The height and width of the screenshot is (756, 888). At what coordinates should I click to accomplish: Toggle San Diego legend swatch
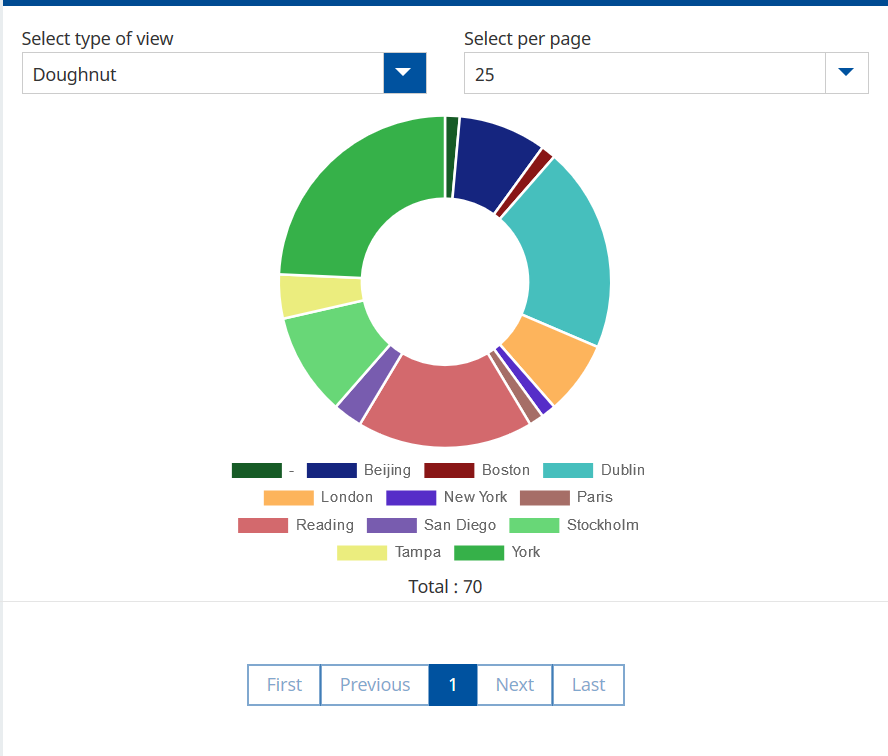392,525
